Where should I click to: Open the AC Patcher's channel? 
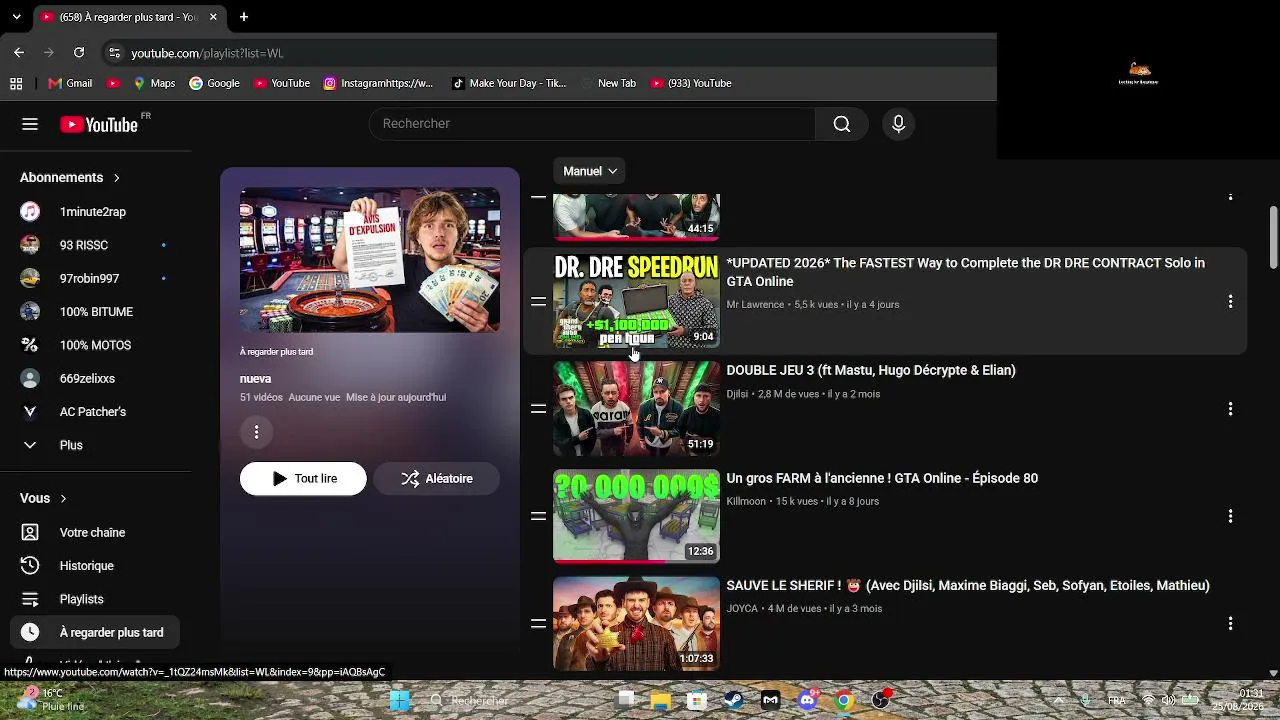click(x=95, y=412)
